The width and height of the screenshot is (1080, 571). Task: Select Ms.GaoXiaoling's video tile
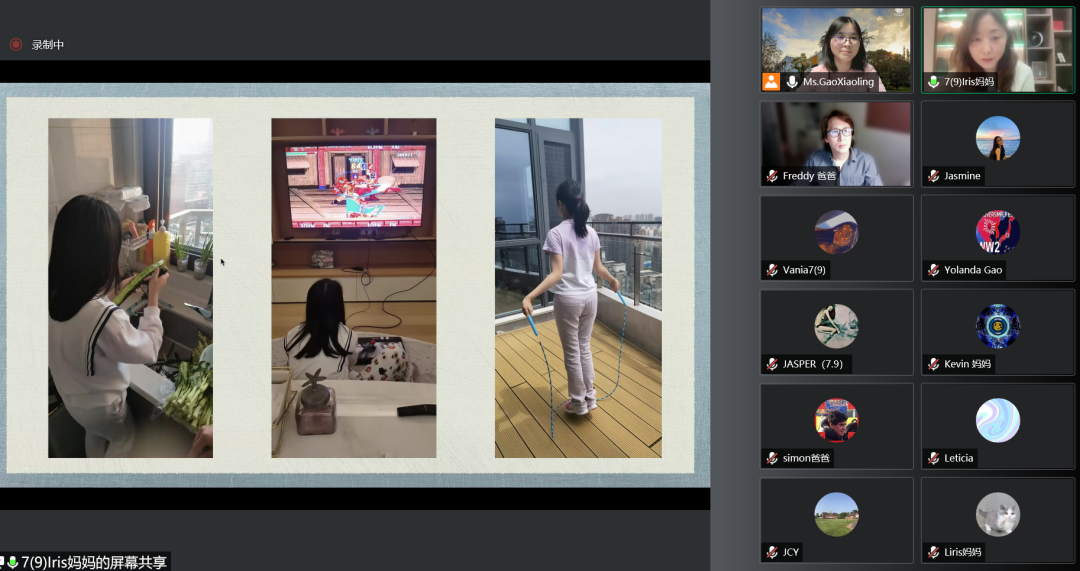click(836, 50)
